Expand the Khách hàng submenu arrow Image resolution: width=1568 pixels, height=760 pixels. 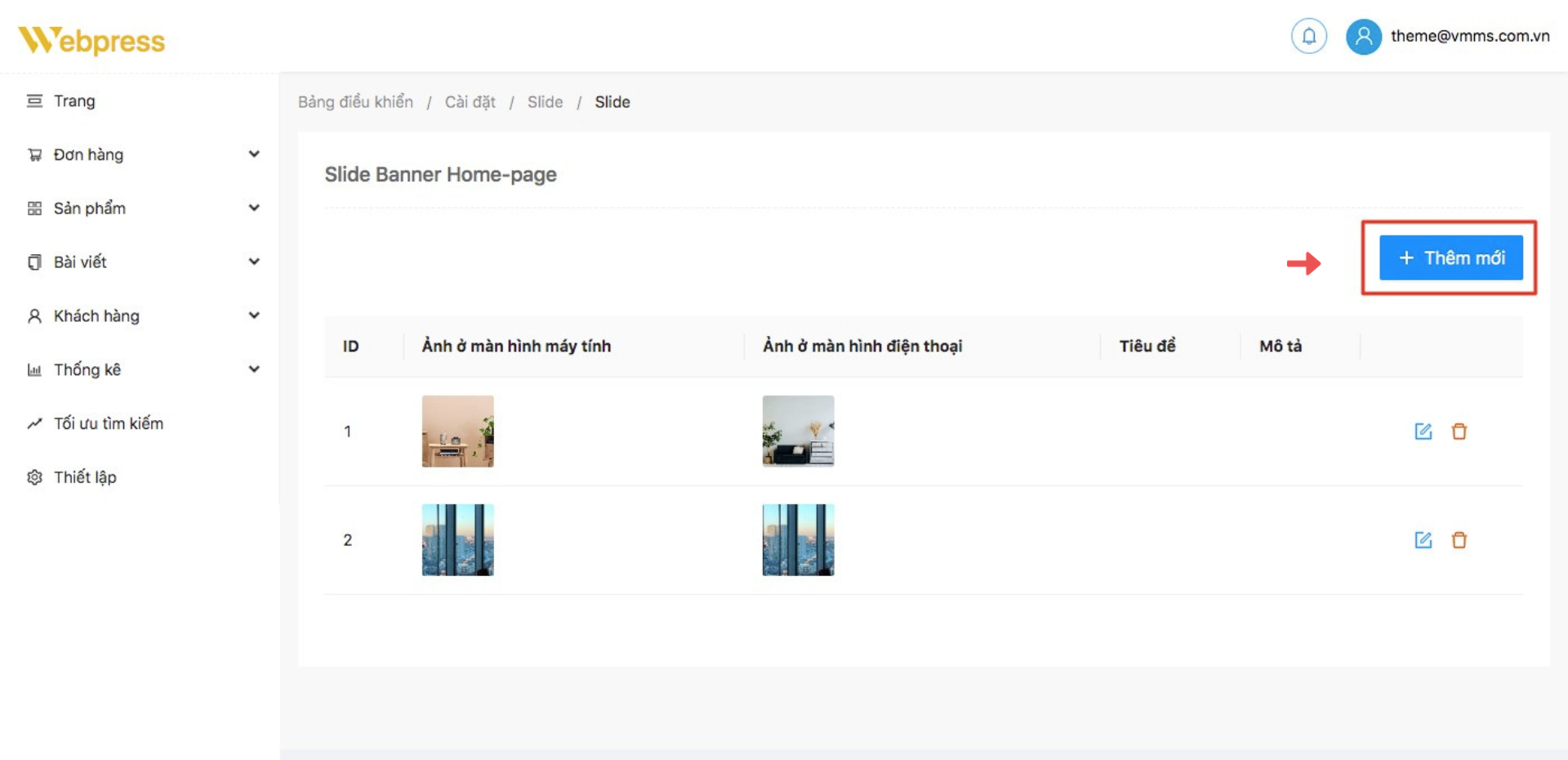(254, 315)
